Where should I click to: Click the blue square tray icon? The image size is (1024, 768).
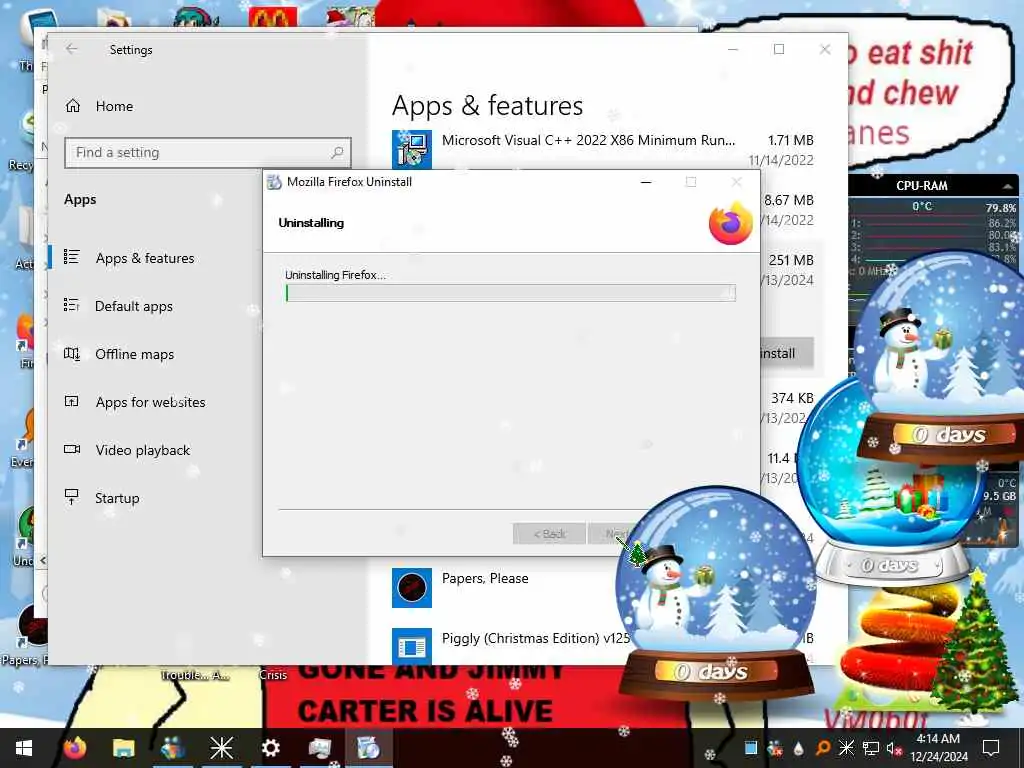[751, 748]
